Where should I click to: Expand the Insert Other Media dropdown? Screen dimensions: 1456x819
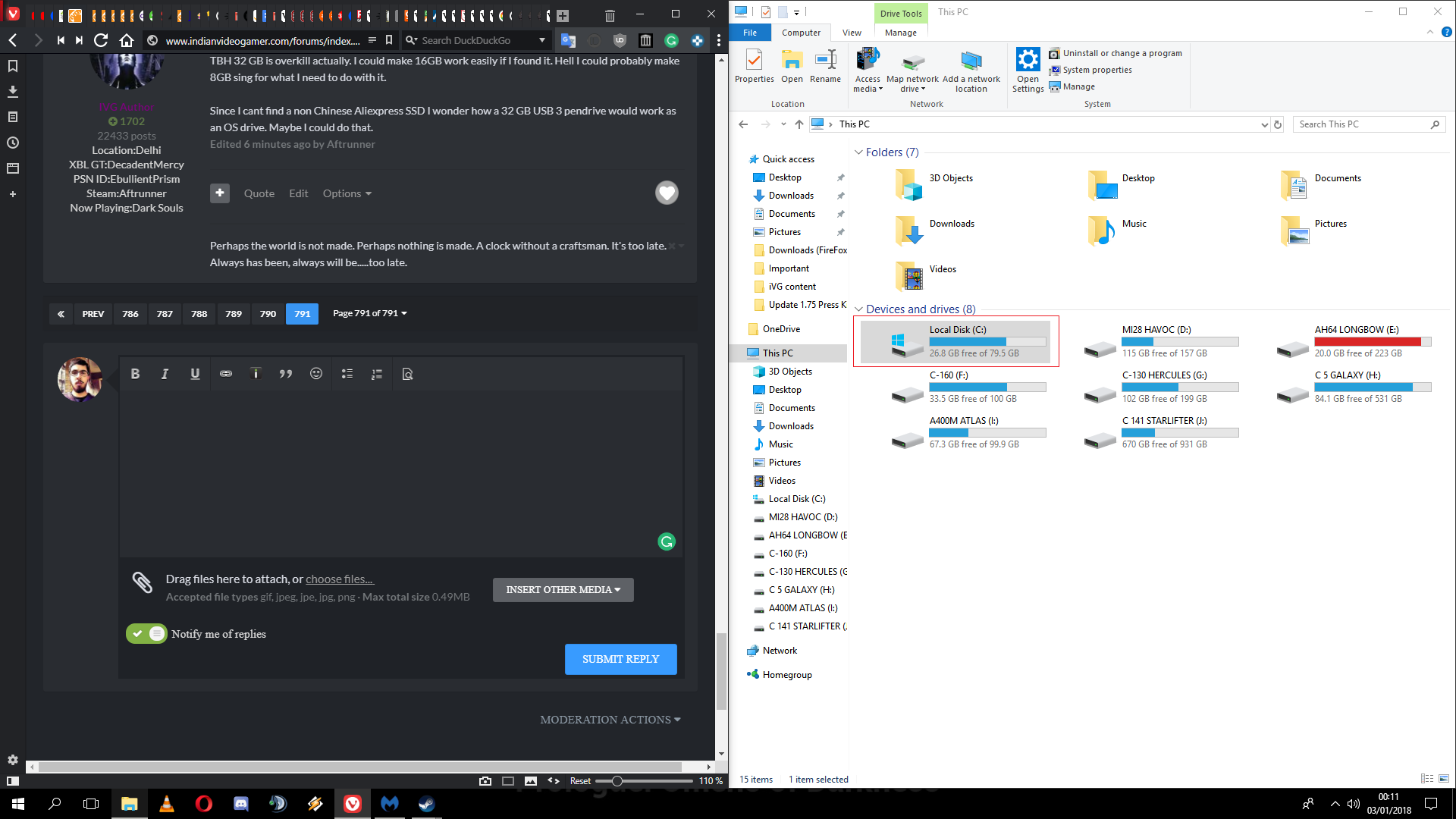(563, 590)
